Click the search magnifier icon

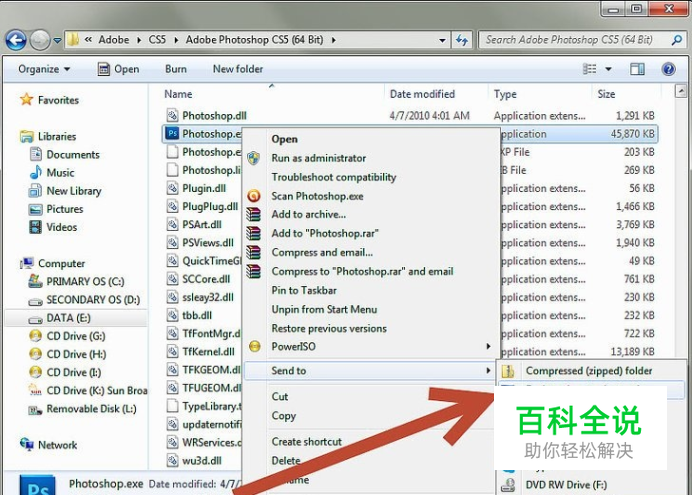pos(677,40)
